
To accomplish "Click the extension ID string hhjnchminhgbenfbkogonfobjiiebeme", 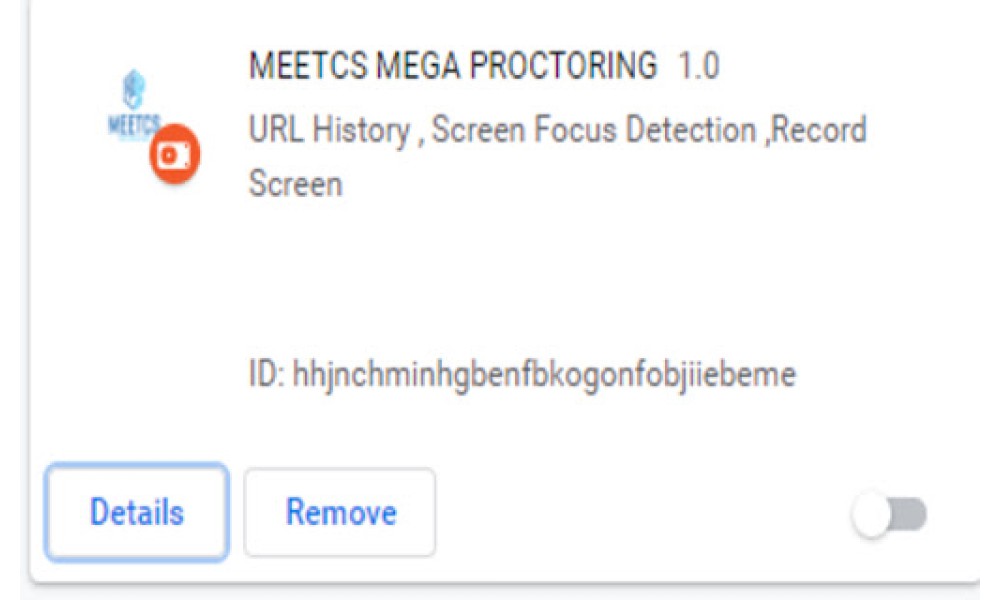I will point(544,375).
